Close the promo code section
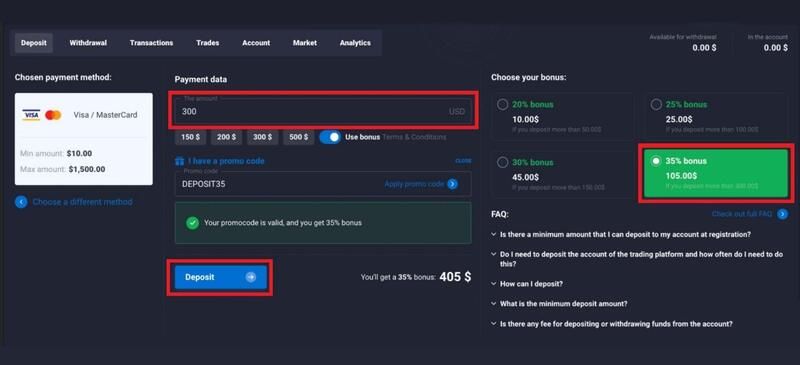800x365 pixels. [x=463, y=161]
